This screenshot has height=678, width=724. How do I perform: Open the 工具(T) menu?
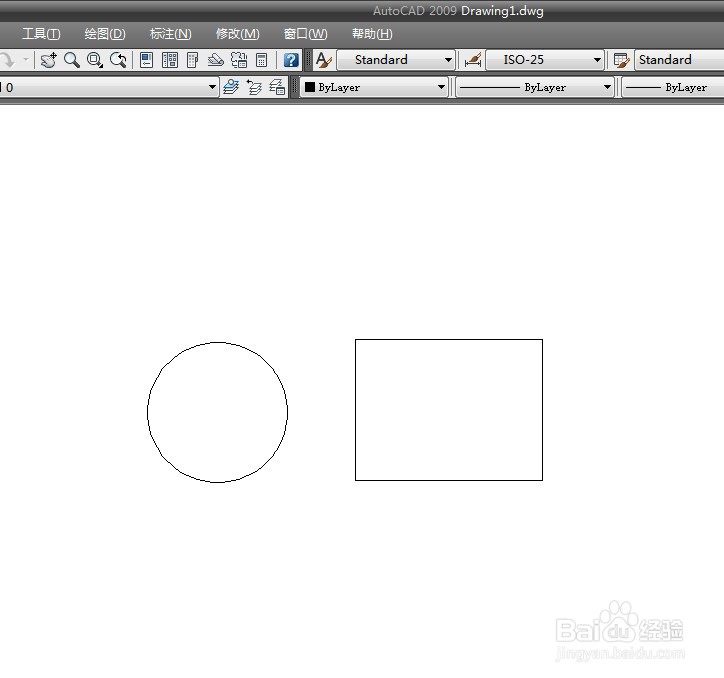point(41,34)
